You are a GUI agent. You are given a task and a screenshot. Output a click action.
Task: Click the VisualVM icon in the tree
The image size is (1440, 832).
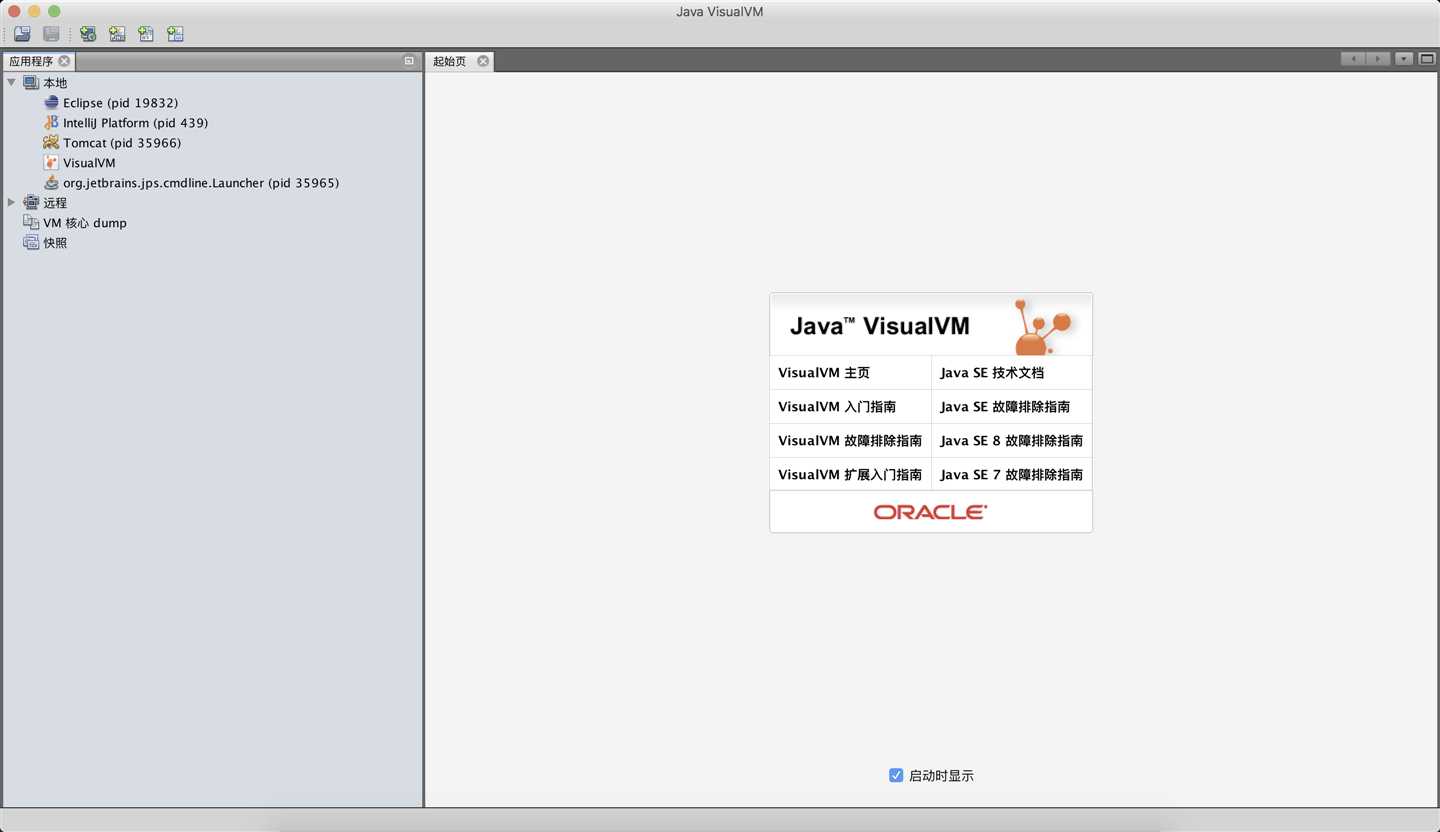point(51,162)
